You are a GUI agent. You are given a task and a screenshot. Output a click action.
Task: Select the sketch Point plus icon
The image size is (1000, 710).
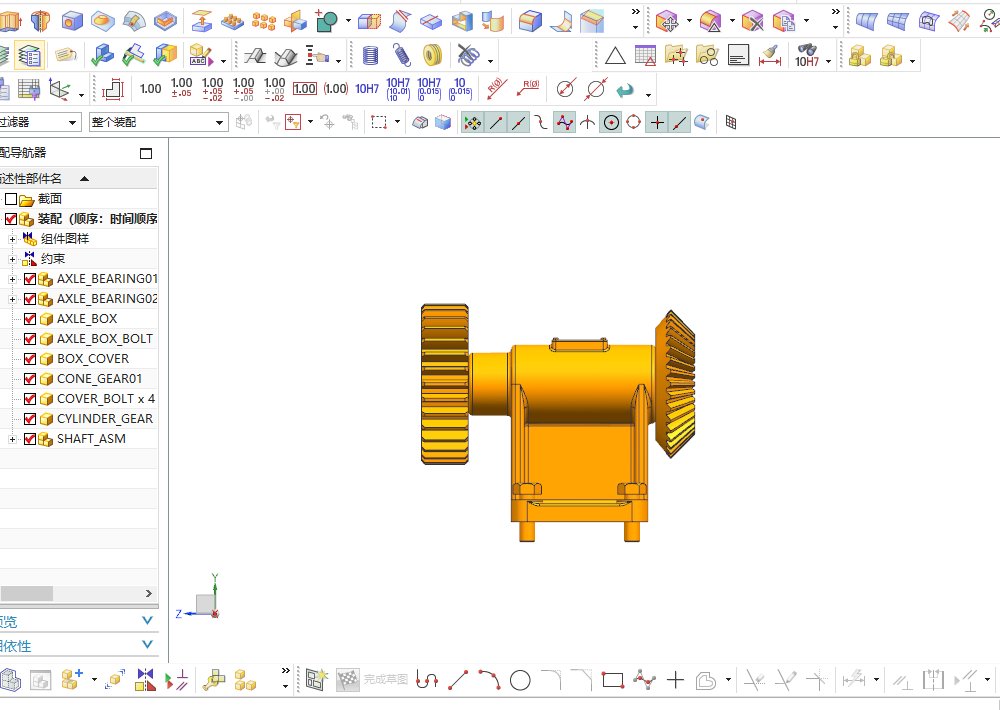pos(675,681)
